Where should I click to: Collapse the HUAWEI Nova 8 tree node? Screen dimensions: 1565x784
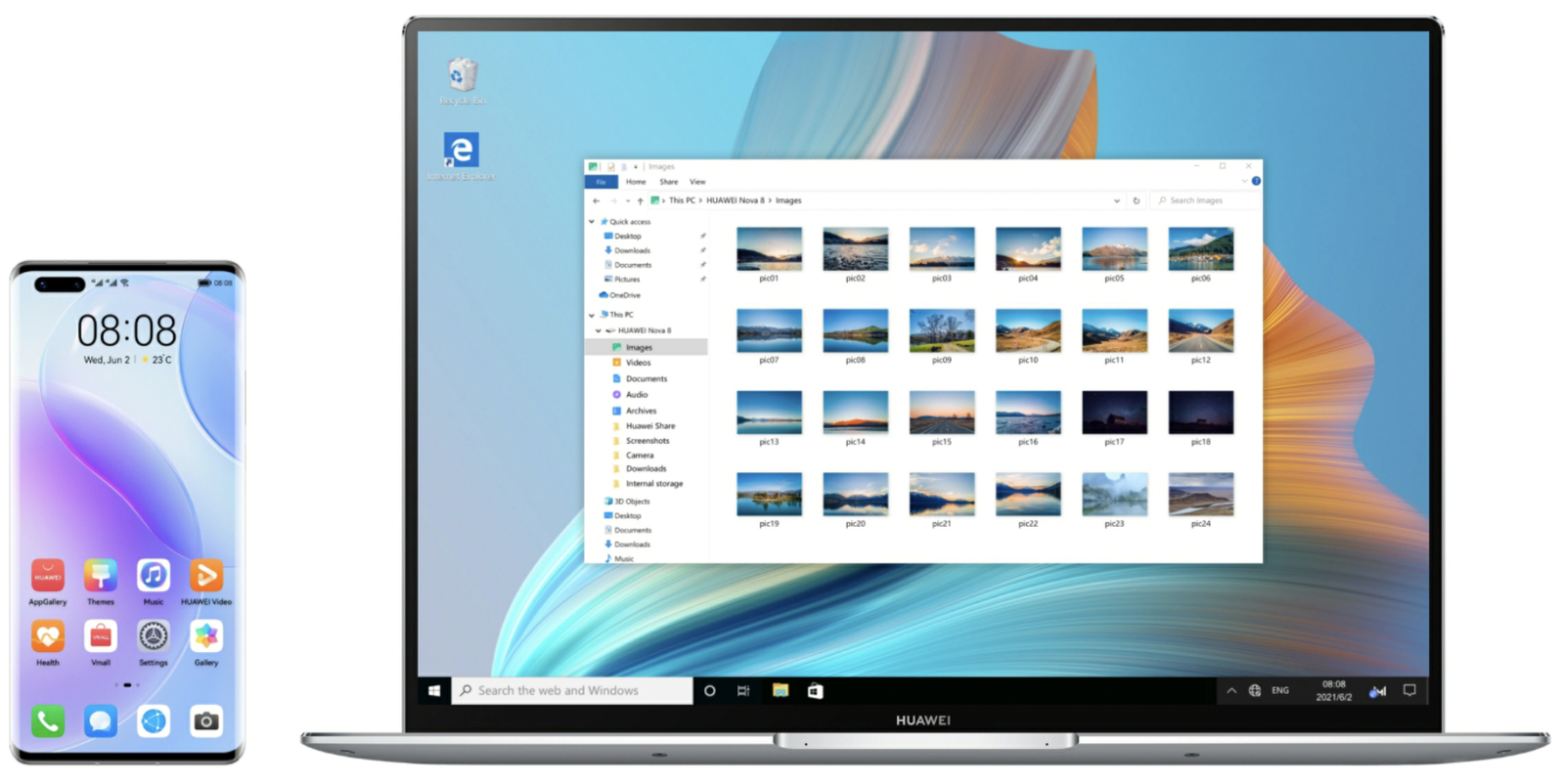(x=599, y=330)
